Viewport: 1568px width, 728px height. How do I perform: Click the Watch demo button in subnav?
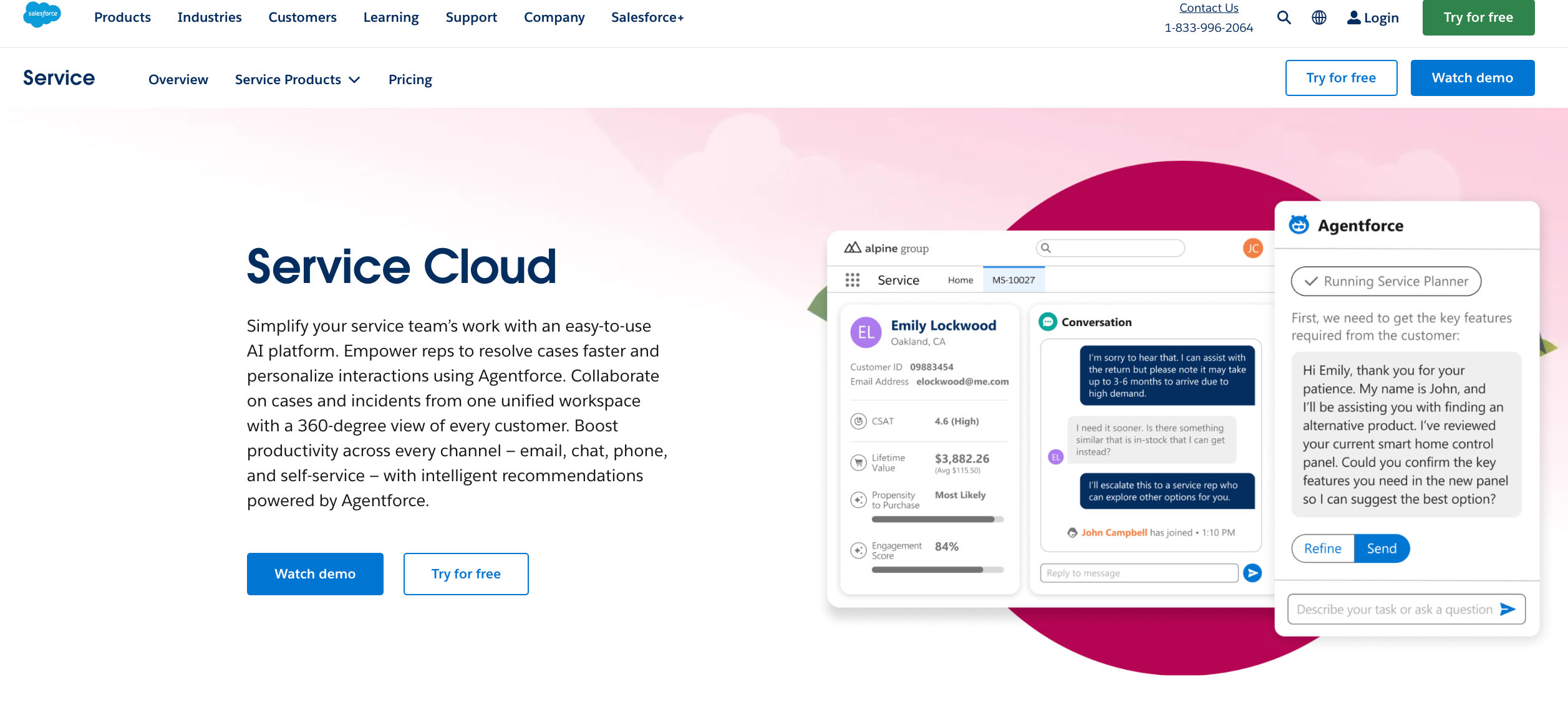(1473, 78)
